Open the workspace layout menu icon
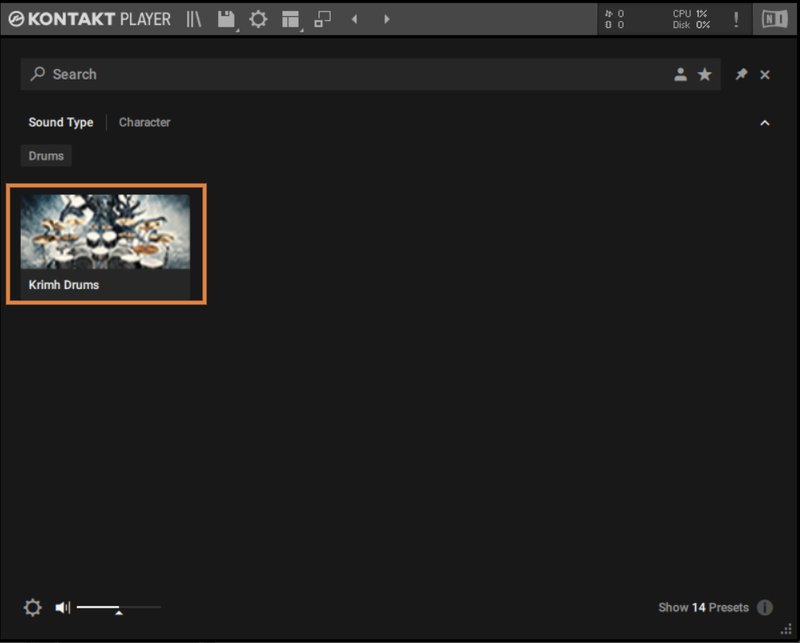 pyautogui.click(x=290, y=19)
